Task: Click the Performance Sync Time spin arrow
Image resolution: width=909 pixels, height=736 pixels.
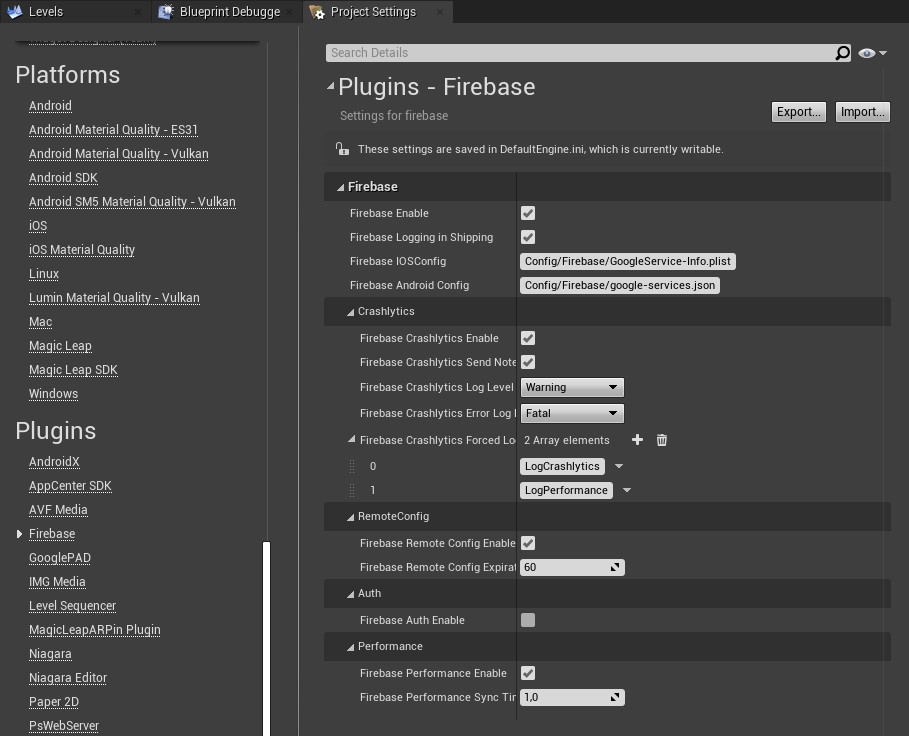Action: 615,697
